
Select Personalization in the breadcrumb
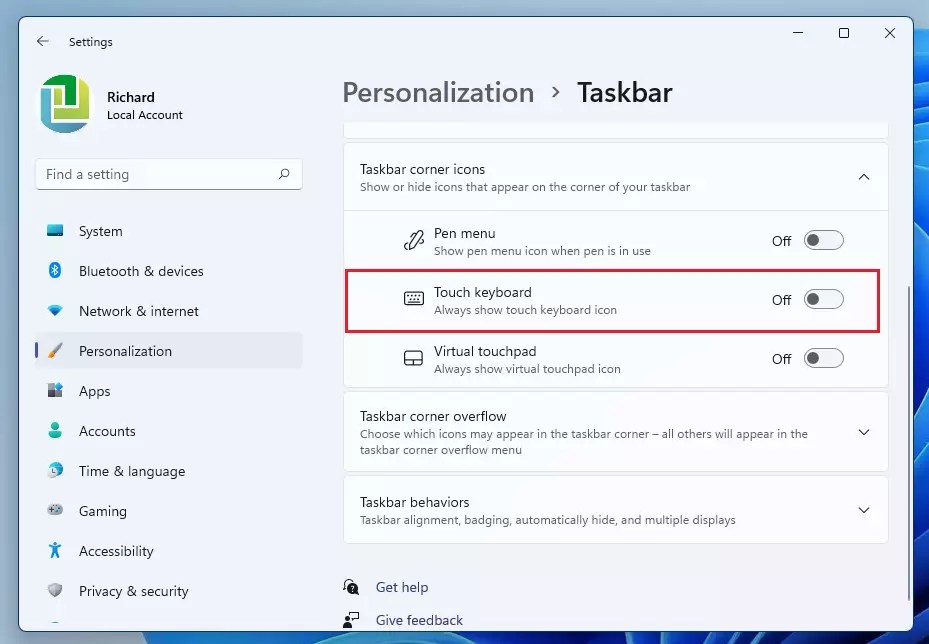[x=438, y=92]
